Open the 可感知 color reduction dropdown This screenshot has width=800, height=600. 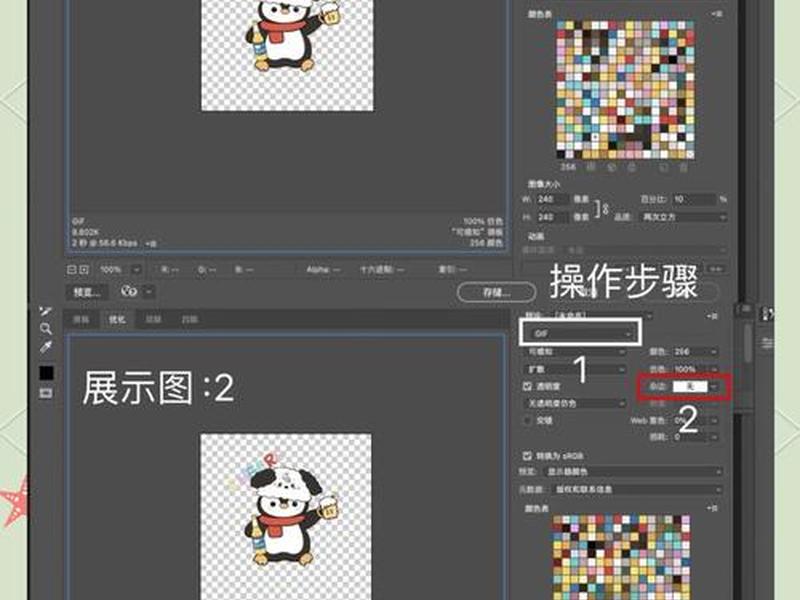[x=575, y=352]
